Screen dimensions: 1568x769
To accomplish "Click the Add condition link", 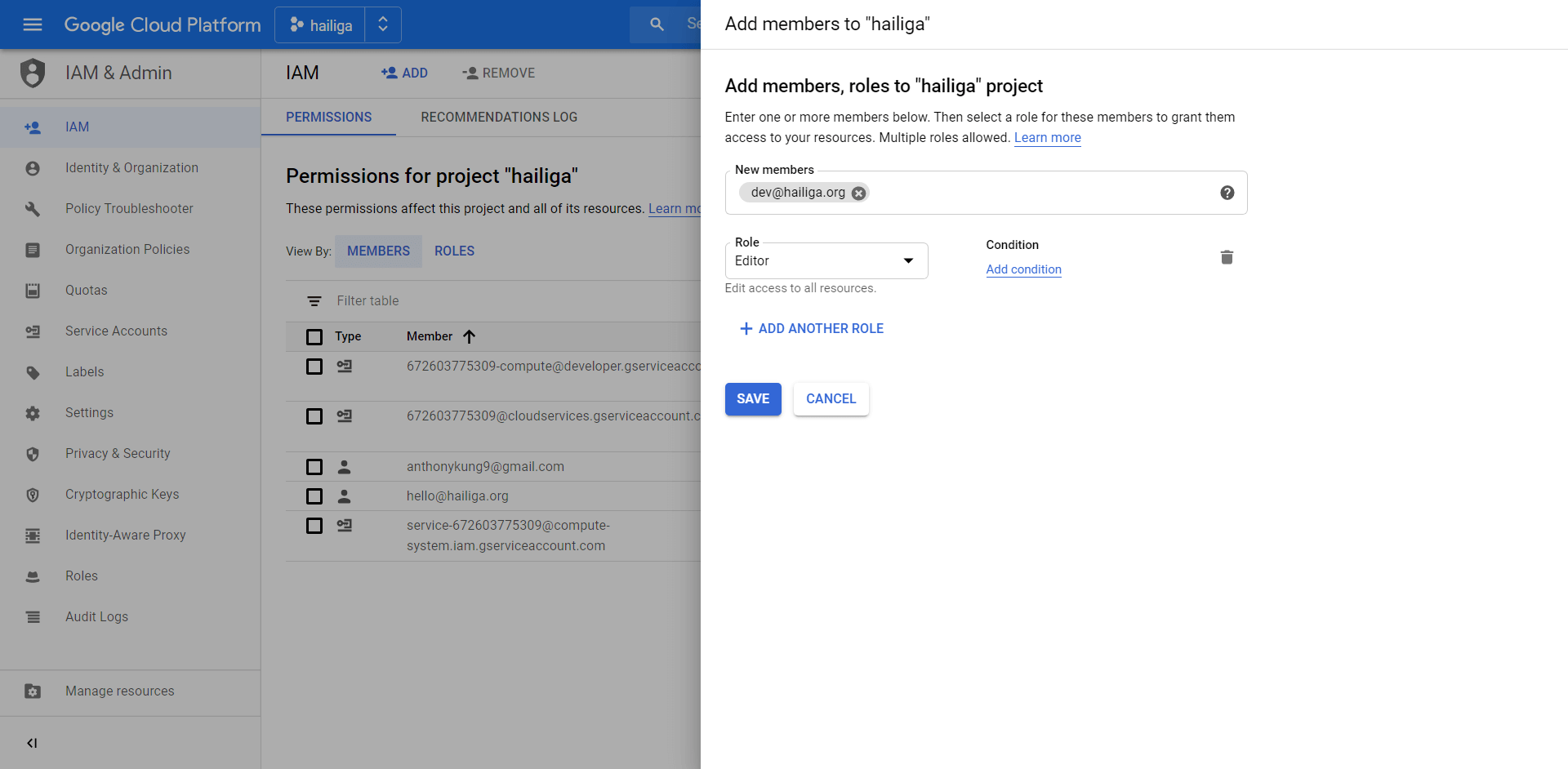I will pyautogui.click(x=1023, y=269).
